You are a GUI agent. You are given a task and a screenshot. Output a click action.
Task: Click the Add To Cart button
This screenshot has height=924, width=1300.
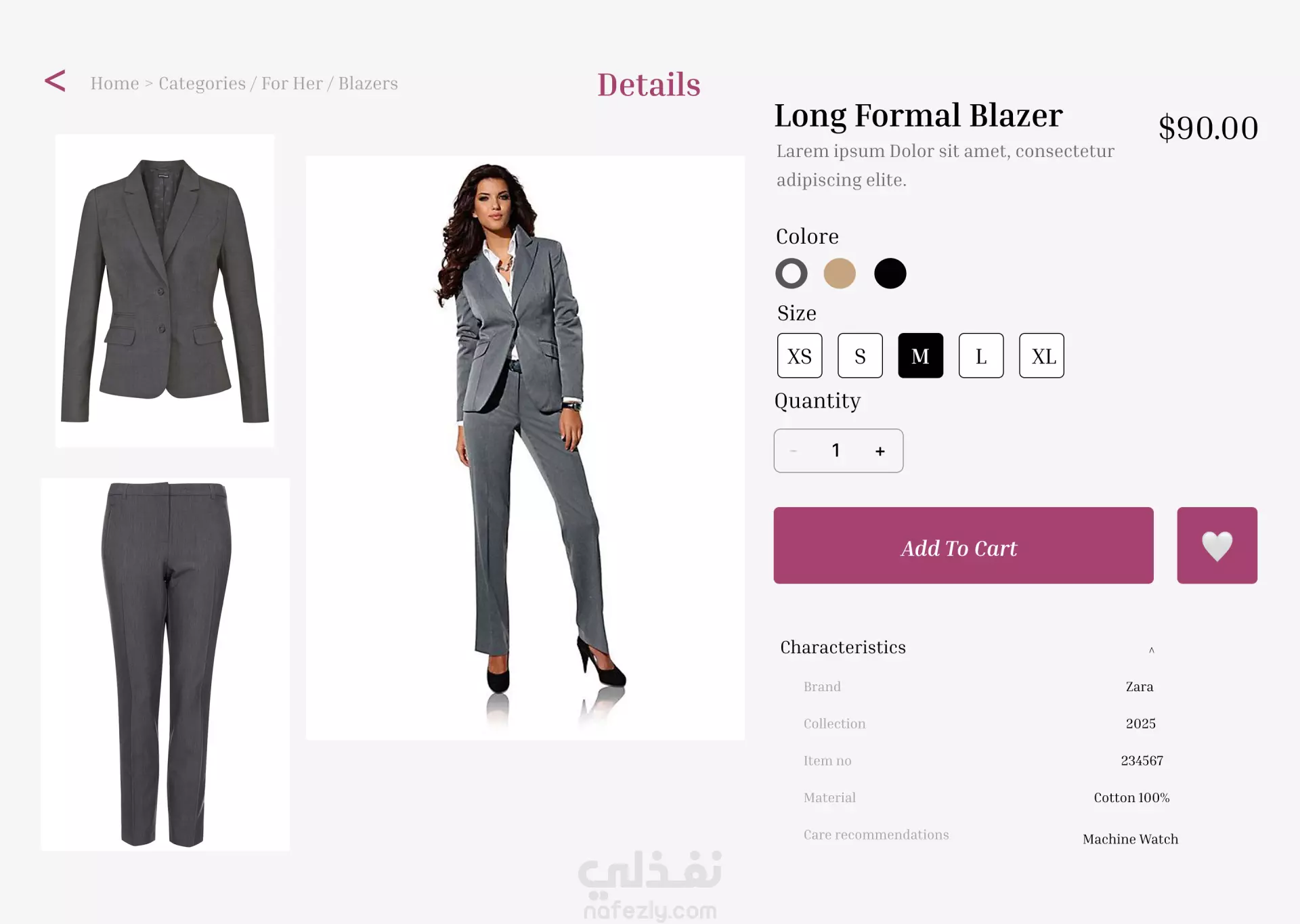coord(963,545)
